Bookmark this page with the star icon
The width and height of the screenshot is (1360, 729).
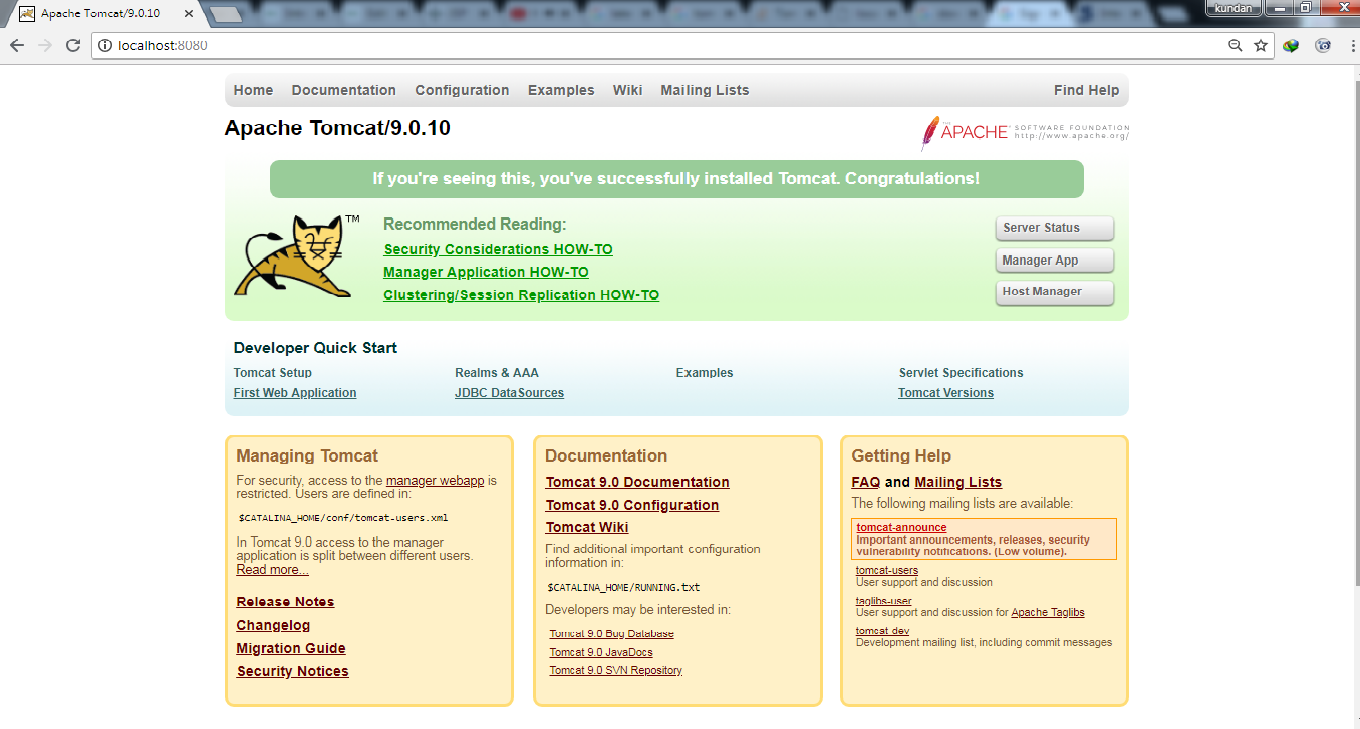click(x=1261, y=45)
